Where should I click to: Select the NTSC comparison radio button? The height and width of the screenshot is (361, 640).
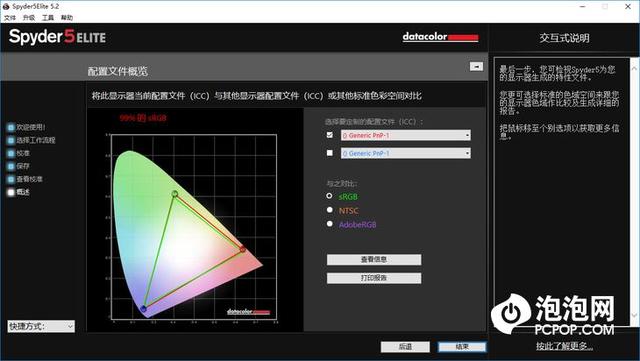[x=330, y=210]
